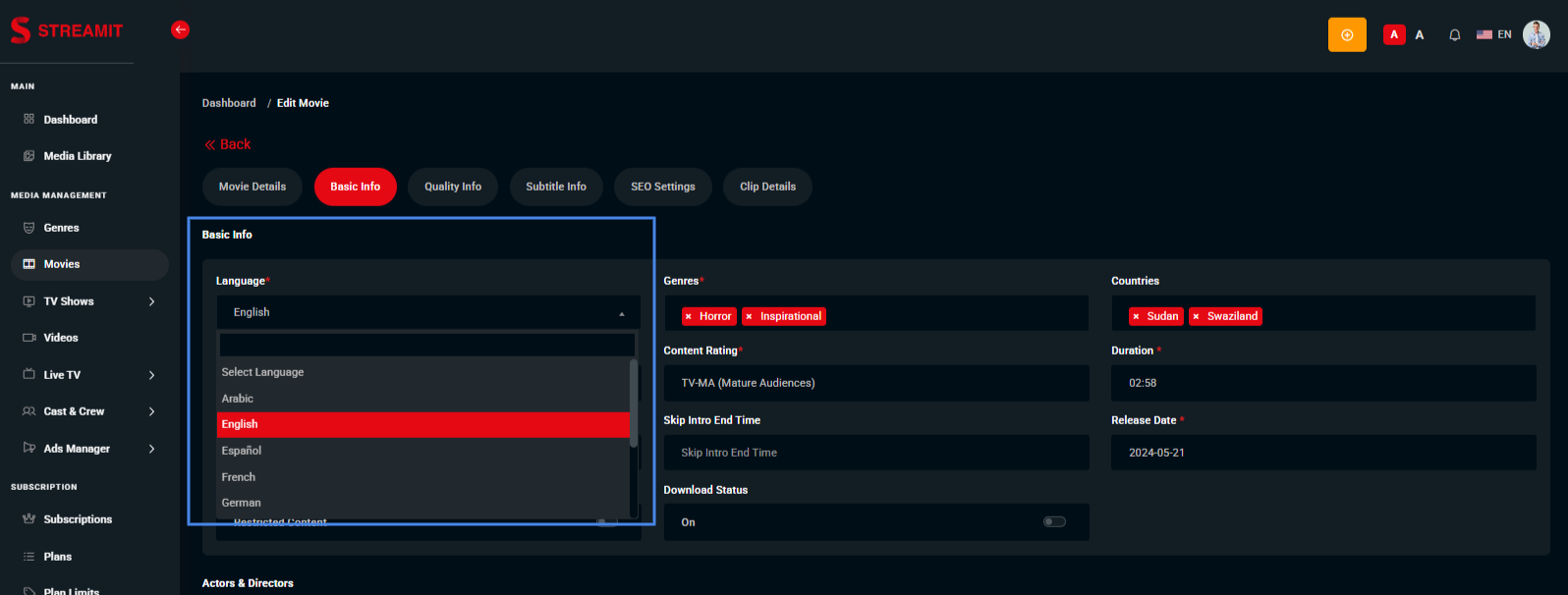Go to Dashboard via the breadcrumb
The image size is (1568, 595).
(x=229, y=103)
